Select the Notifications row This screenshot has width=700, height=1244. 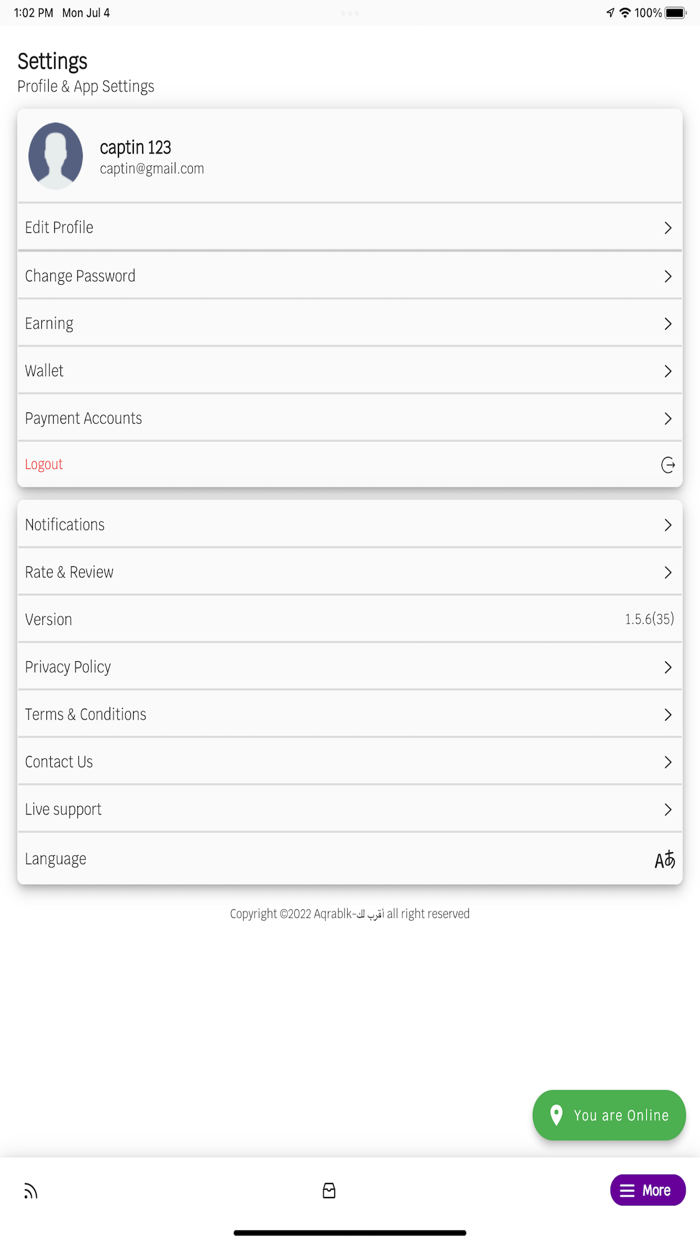(x=350, y=524)
